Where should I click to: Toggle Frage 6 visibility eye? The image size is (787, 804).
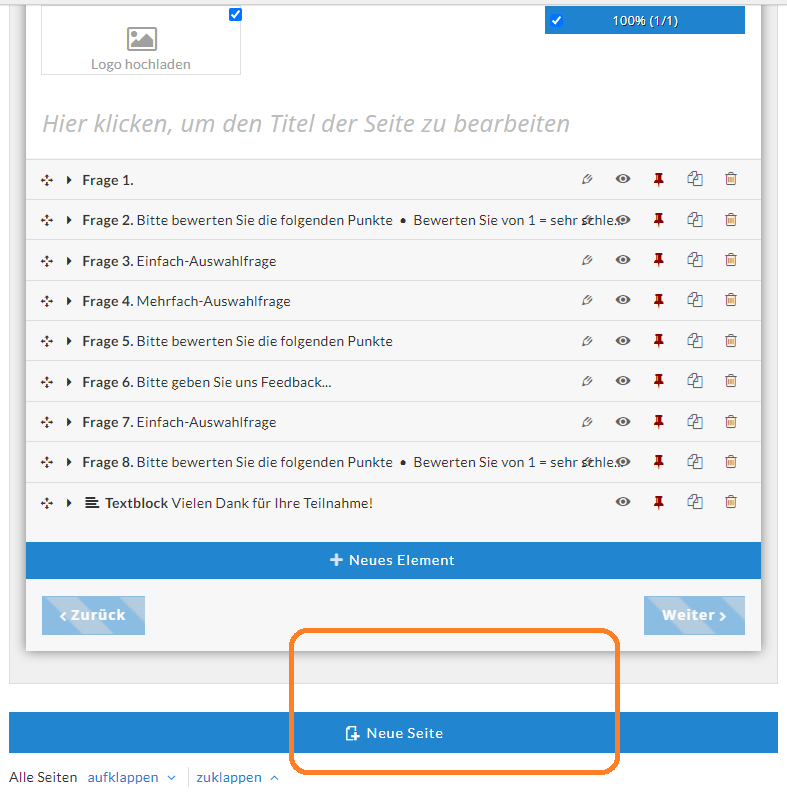pyautogui.click(x=623, y=381)
